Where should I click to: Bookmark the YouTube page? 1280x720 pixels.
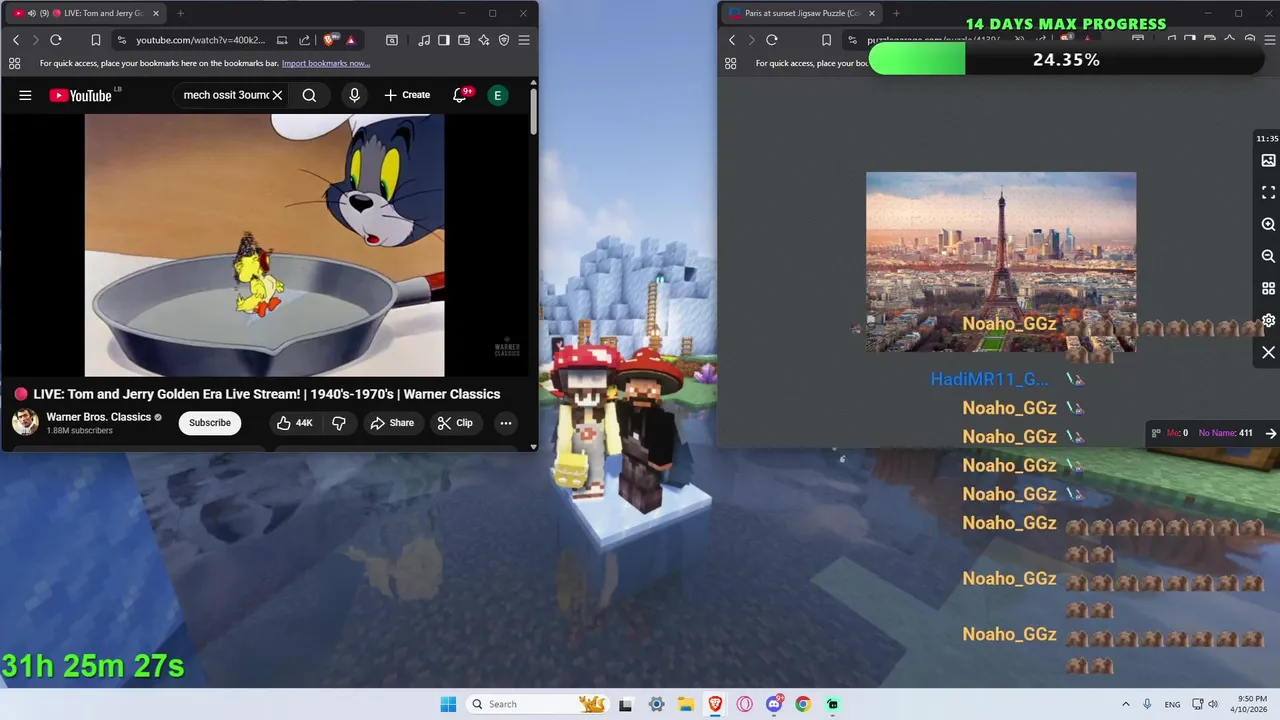coord(96,40)
